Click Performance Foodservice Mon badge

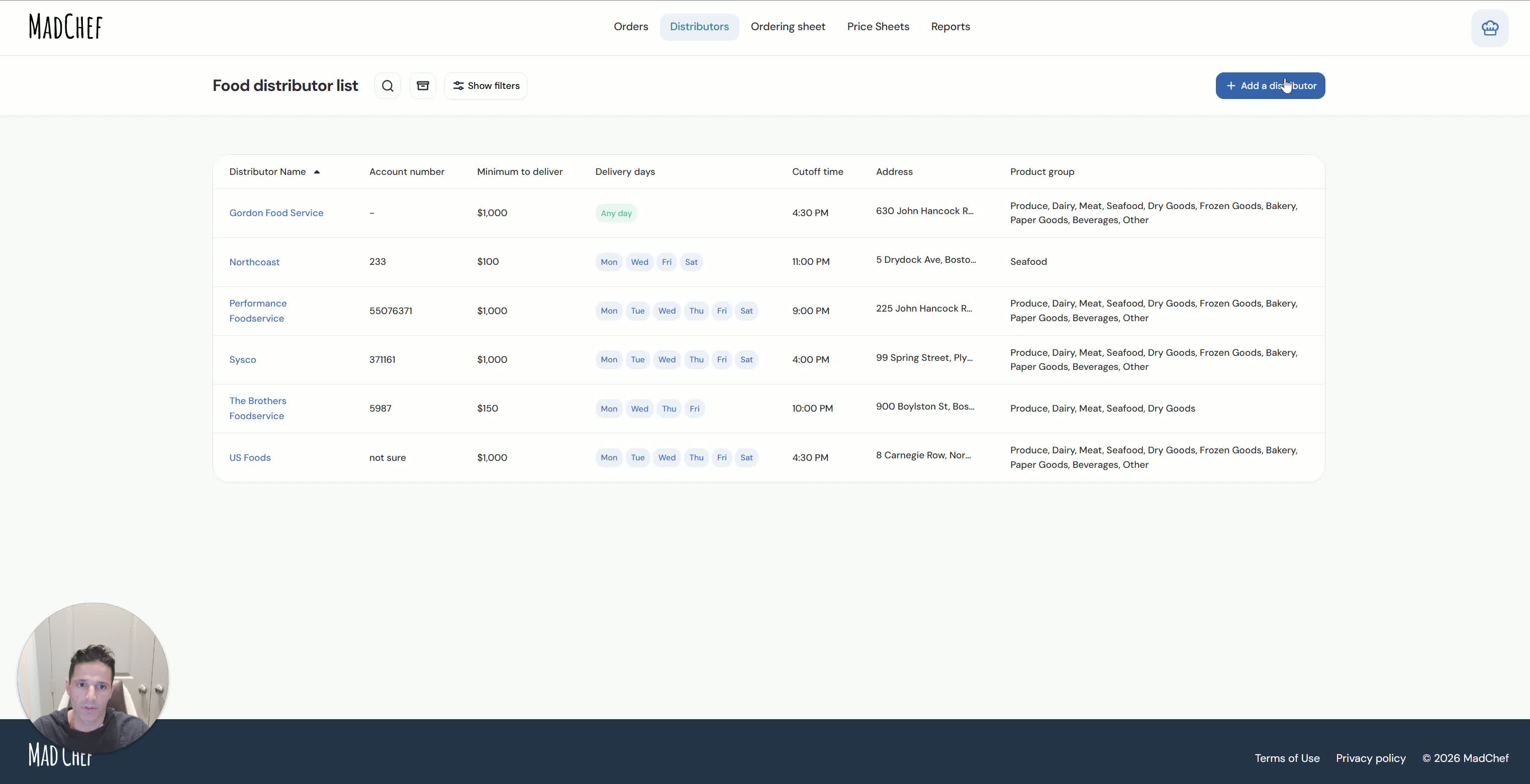(609, 311)
